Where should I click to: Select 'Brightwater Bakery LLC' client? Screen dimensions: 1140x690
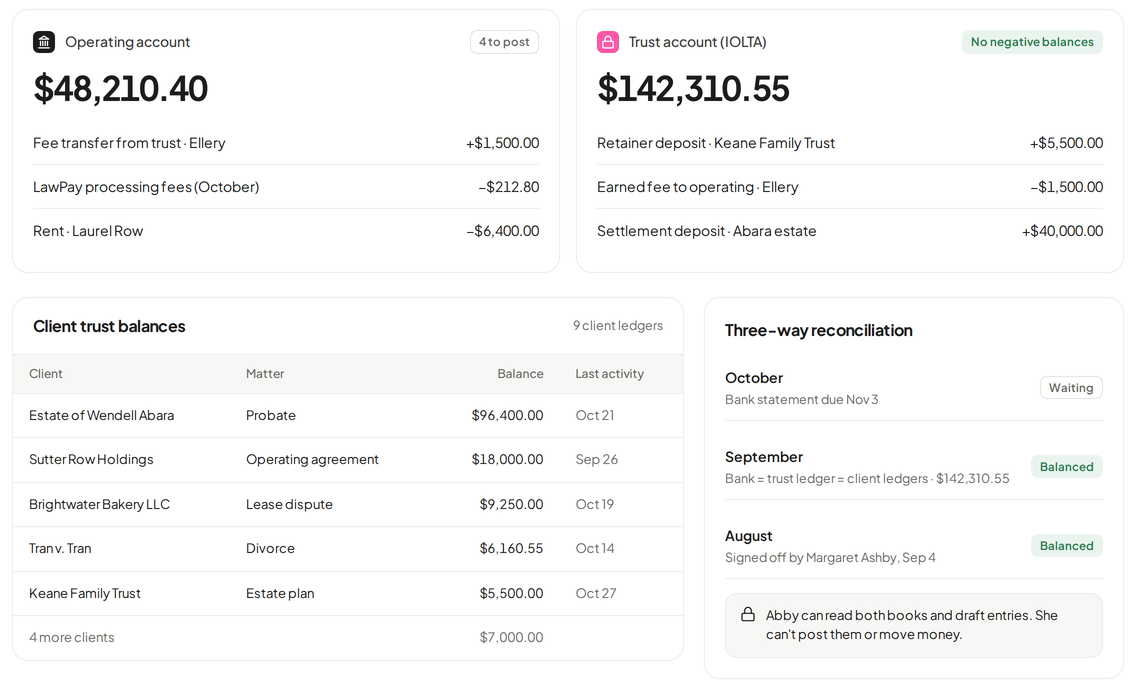click(99, 505)
